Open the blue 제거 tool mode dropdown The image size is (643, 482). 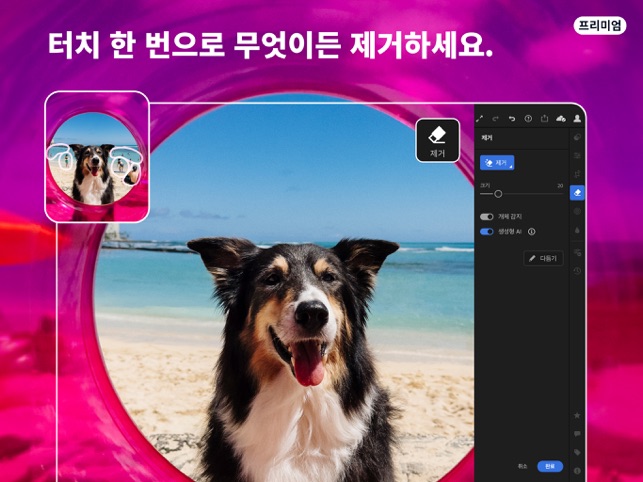tap(497, 163)
